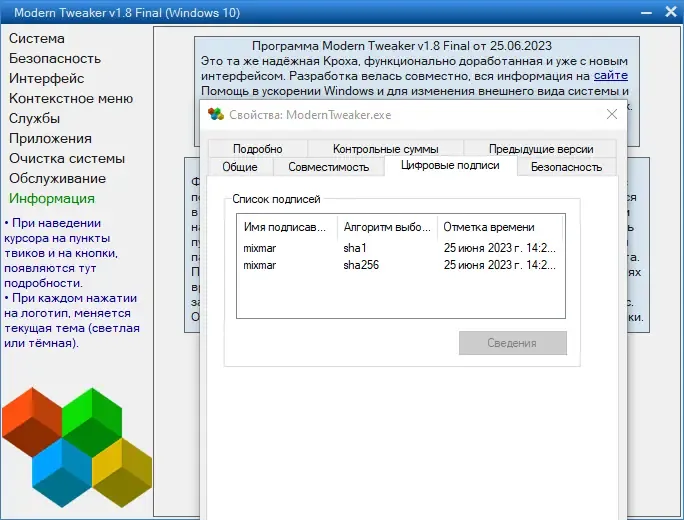Click the Имя подписавшего column header
The image size is (684, 520).
[288, 227]
